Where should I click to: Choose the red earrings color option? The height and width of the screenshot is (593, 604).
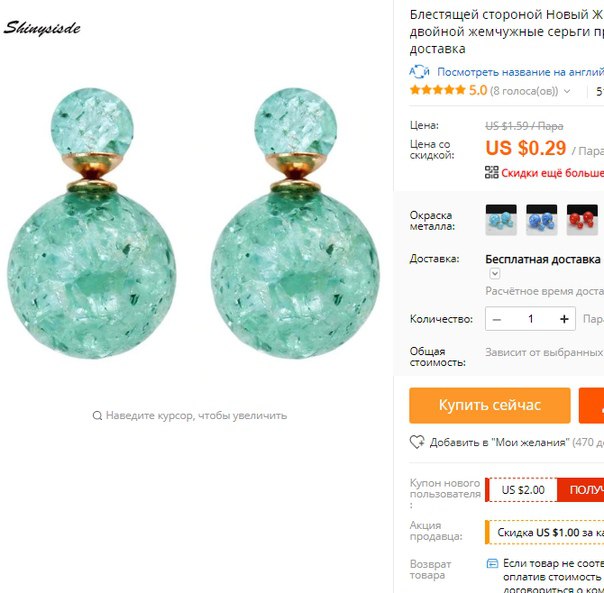click(582, 220)
